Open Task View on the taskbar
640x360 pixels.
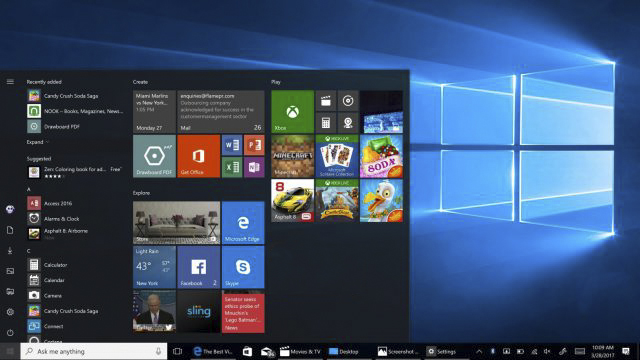coord(177,351)
